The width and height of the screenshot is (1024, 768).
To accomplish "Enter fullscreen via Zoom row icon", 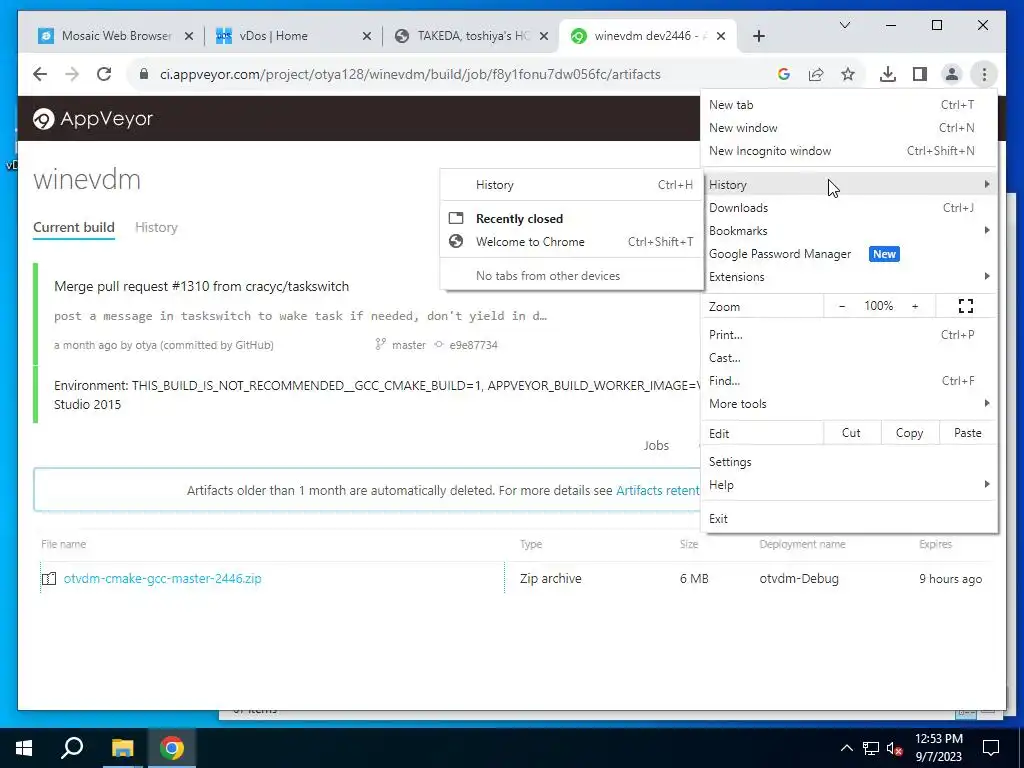I will tap(966, 306).
